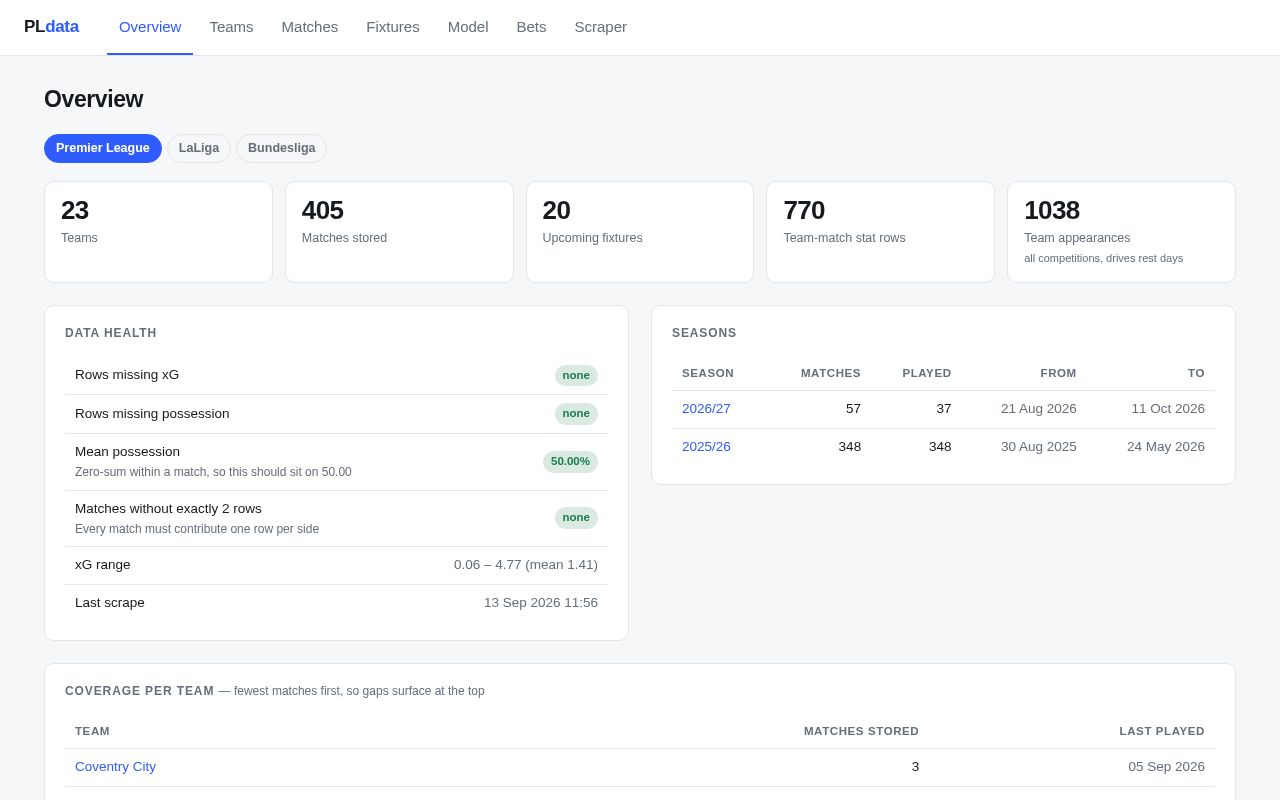
Task: Click the 'Rows missing xG' label
Action: coord(127,375)
